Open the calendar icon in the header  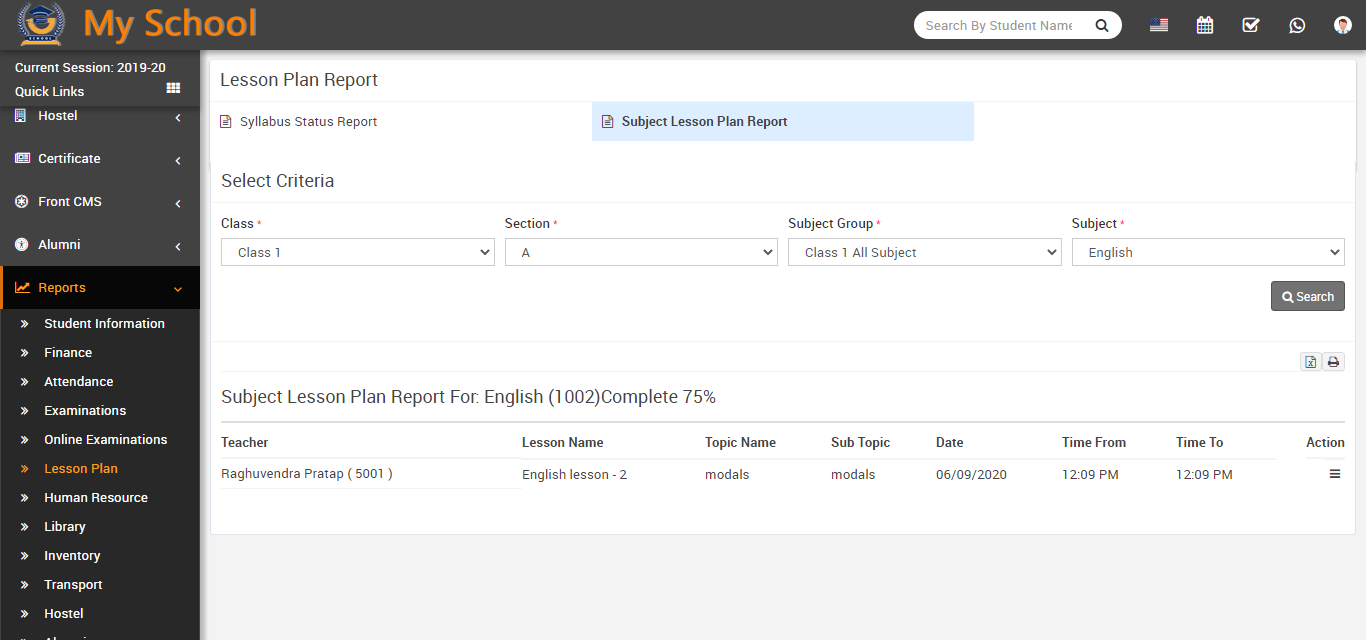coord(1204,24)
